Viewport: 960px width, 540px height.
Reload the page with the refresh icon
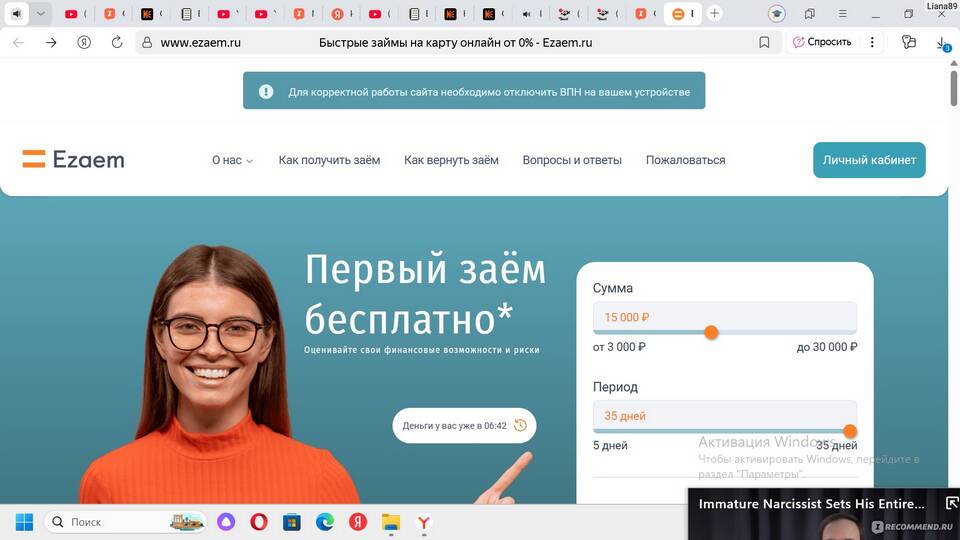(x=117, y=42)
